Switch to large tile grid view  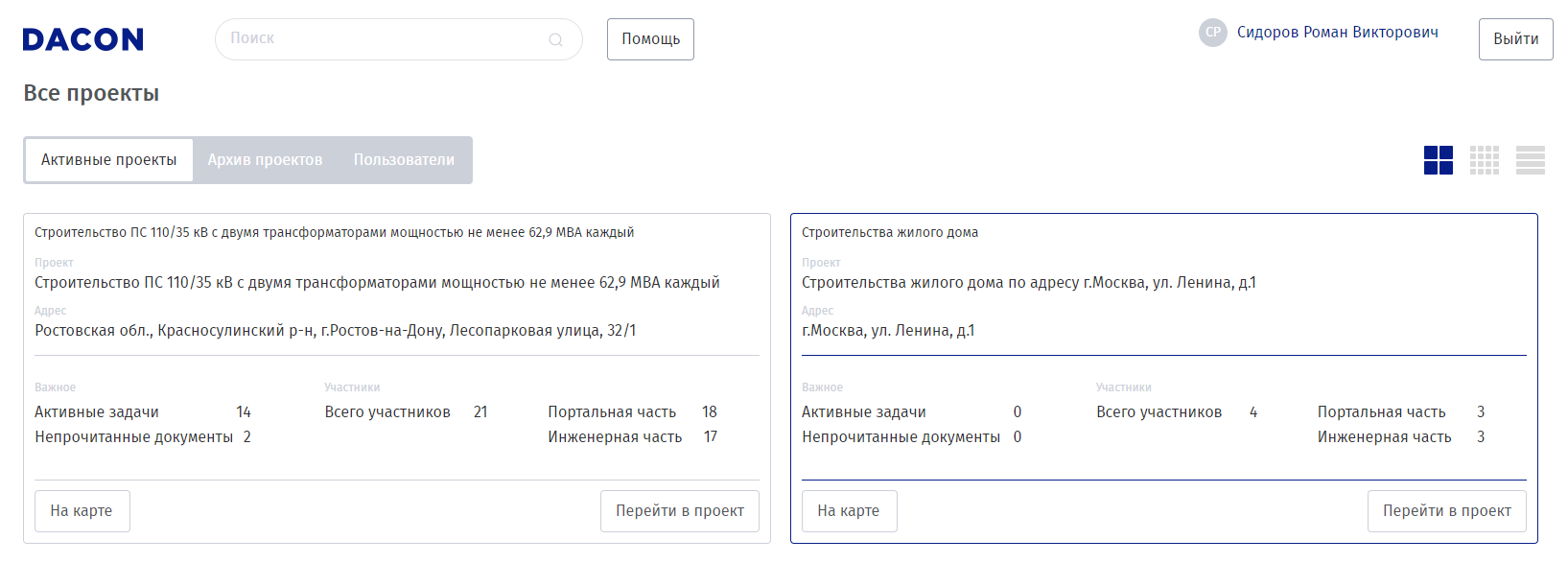(1438, 160)
